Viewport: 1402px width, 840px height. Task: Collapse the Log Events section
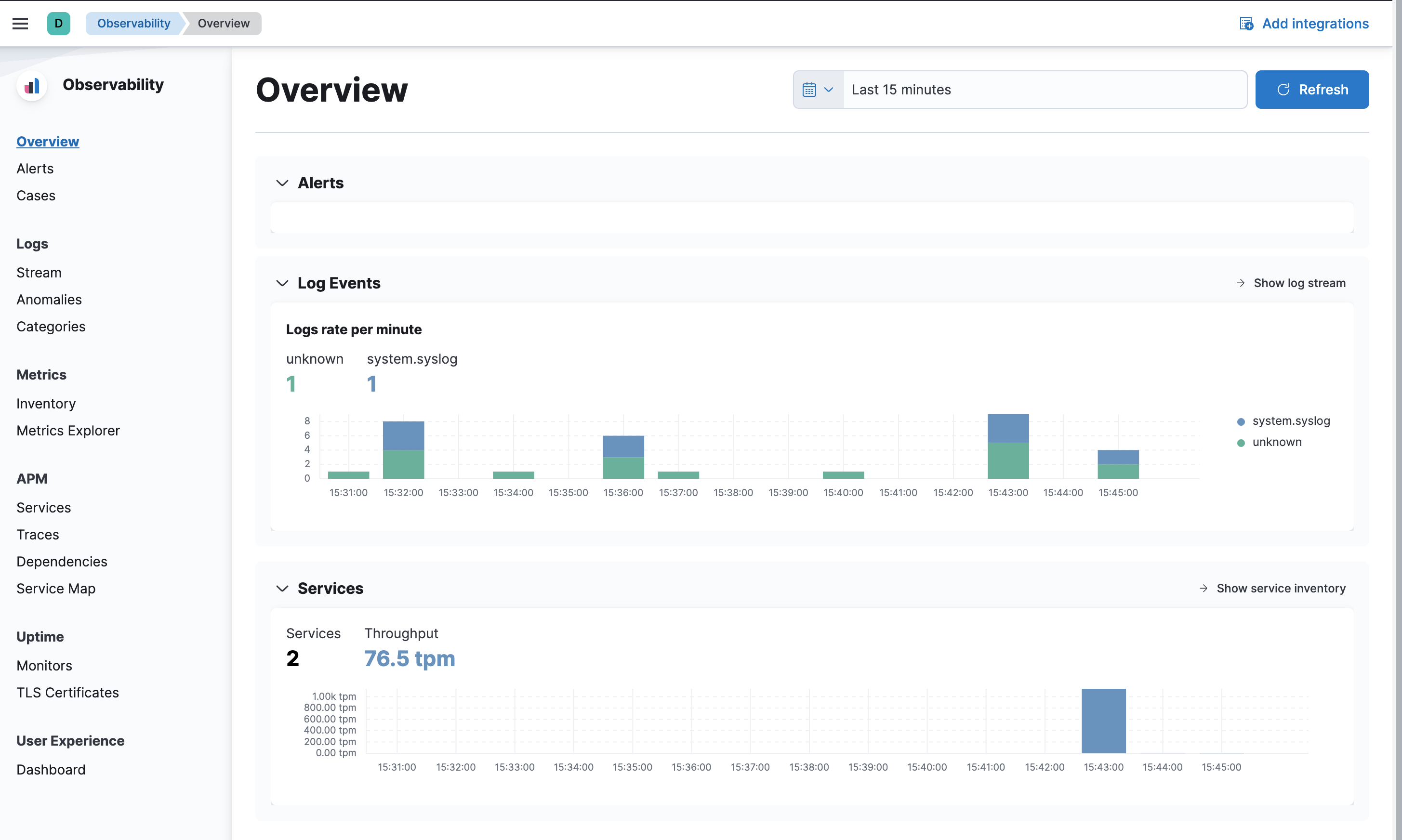click(282, 283)
